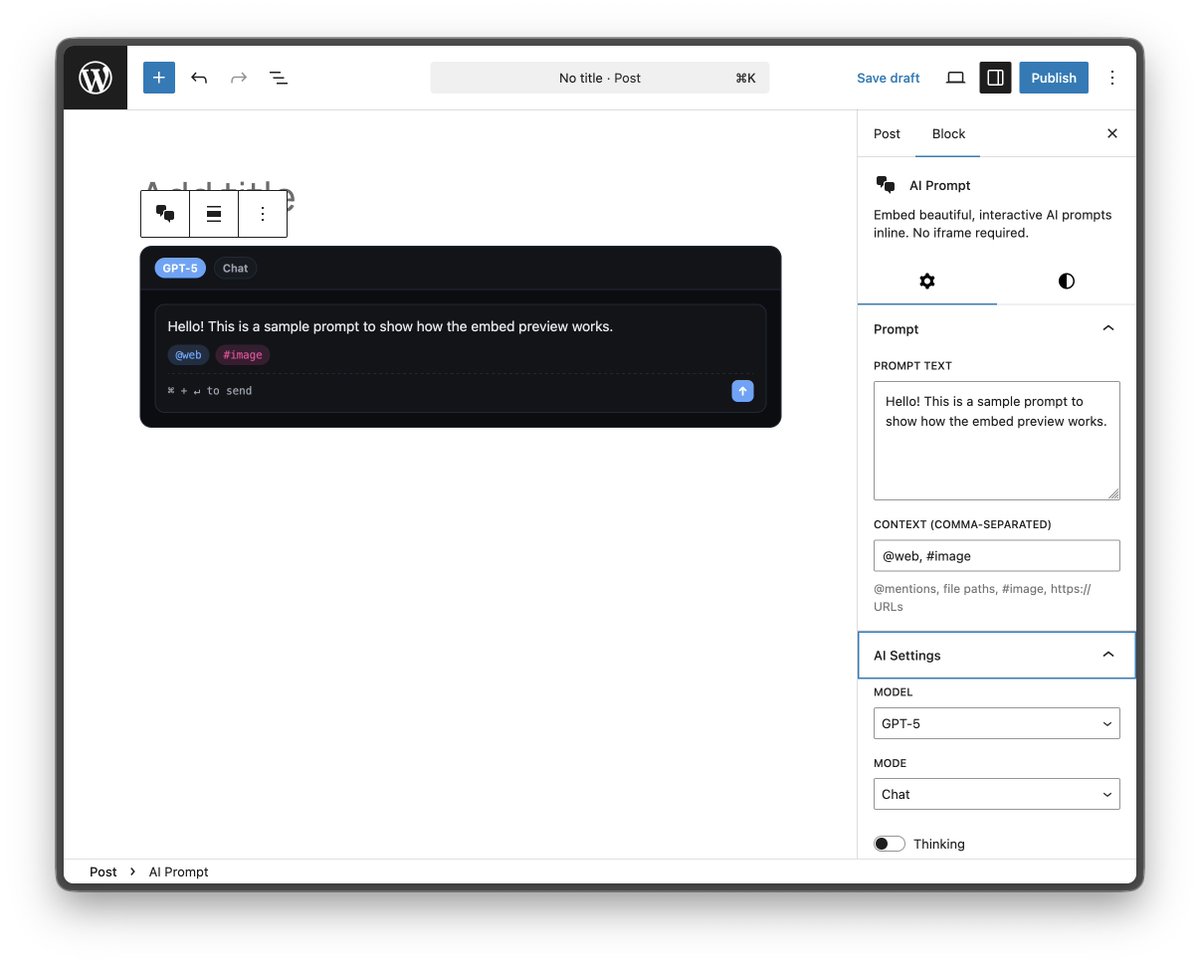The image size is (1200, 965).
Task: Click the block description 'Embed beautiful, interactive' text
Action: point(992,224)
